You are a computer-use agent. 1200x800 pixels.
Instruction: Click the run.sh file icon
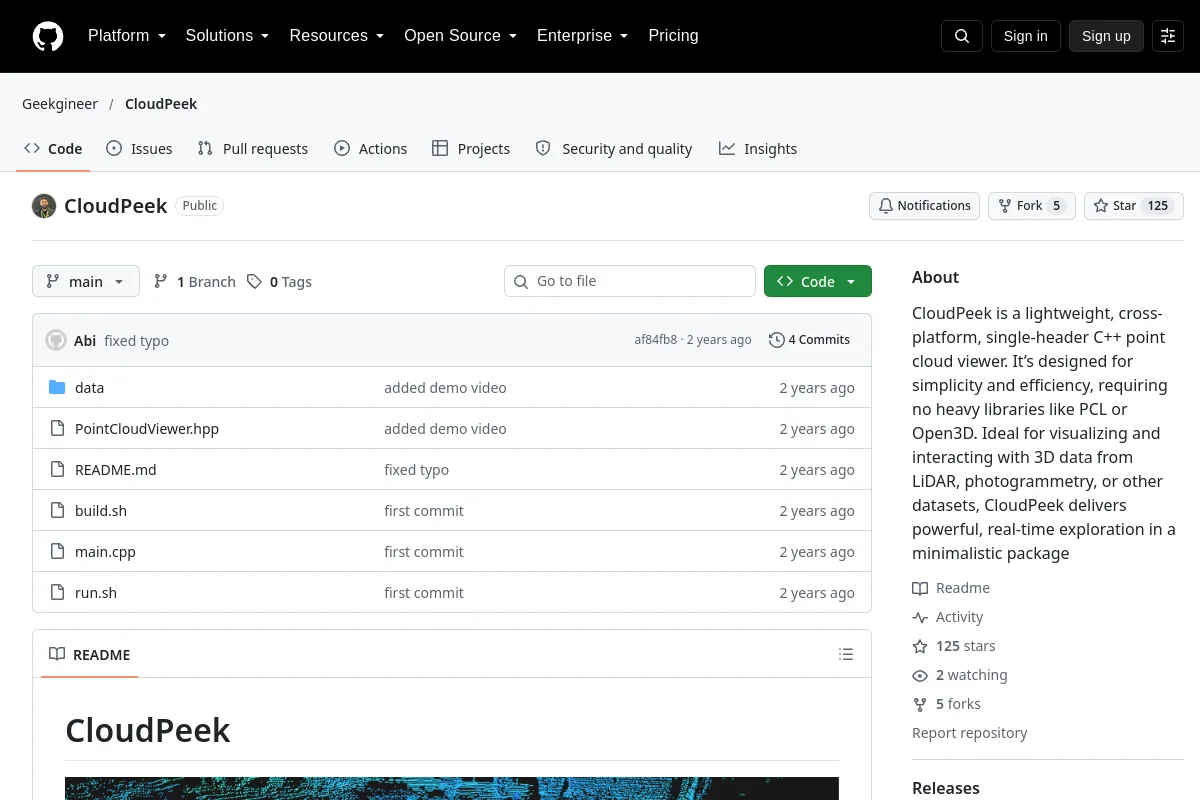[x=57, y=593]
